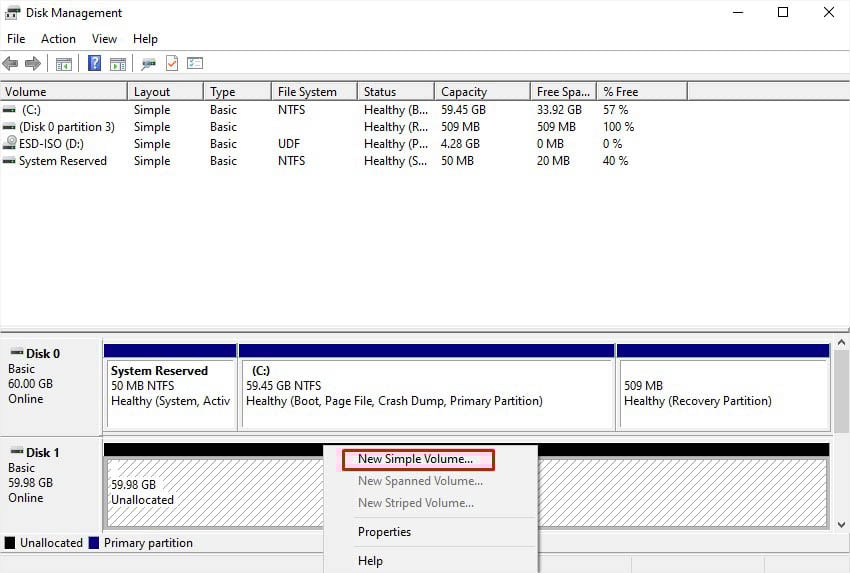Choose New Simple Volume from context menu

[x=416, y=459]
